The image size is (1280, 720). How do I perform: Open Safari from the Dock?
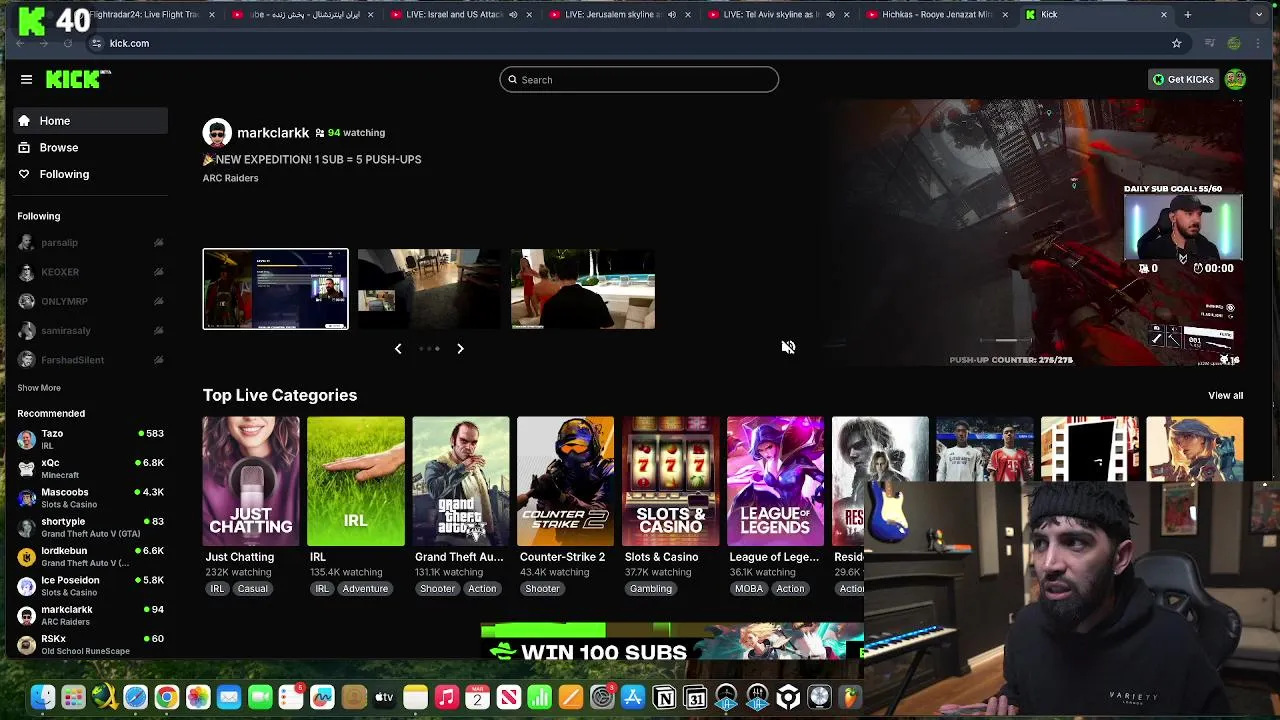[135, 697]
